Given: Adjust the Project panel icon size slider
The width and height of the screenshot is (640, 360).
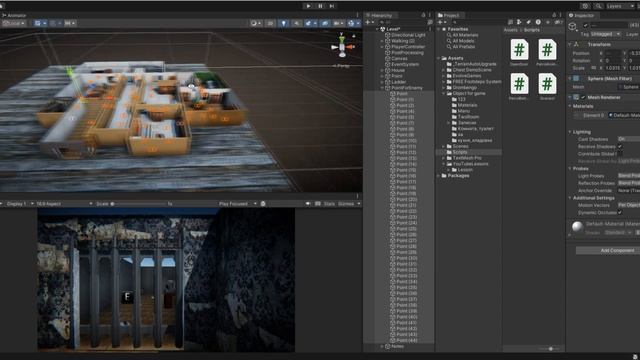Looking at the screenshot, I should coord(551,349).
